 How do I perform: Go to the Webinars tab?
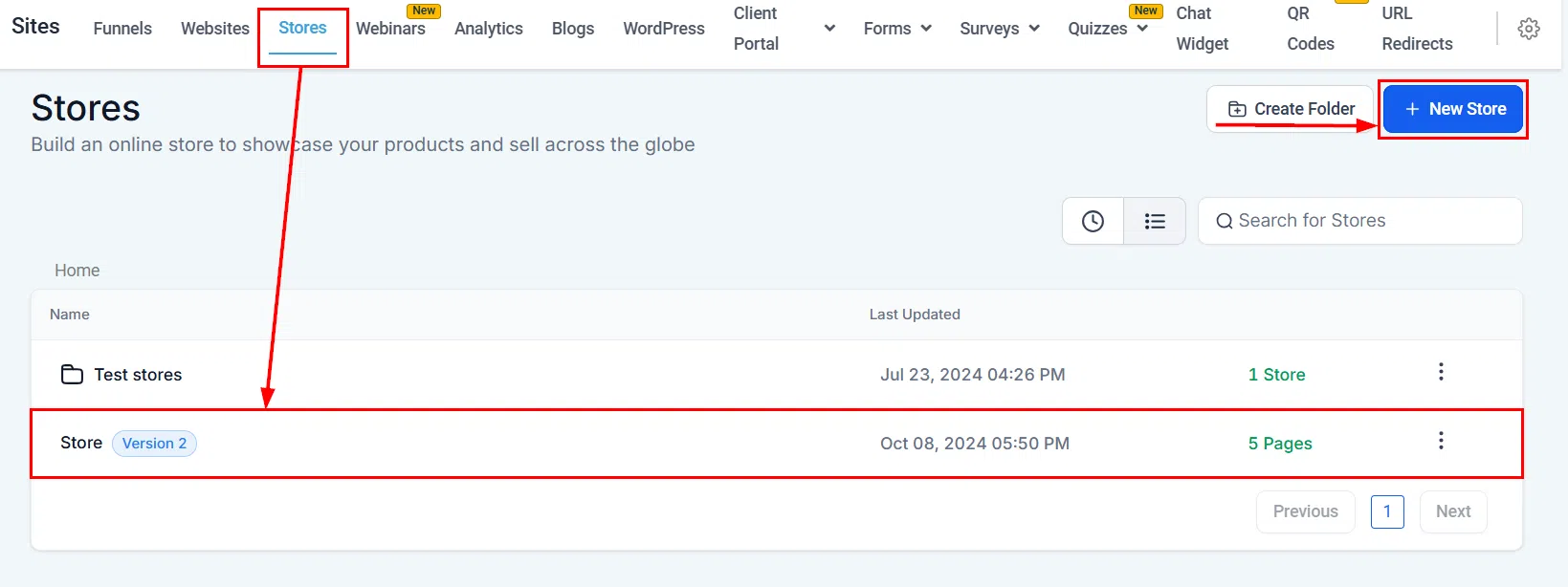click(x=390, y=29)
